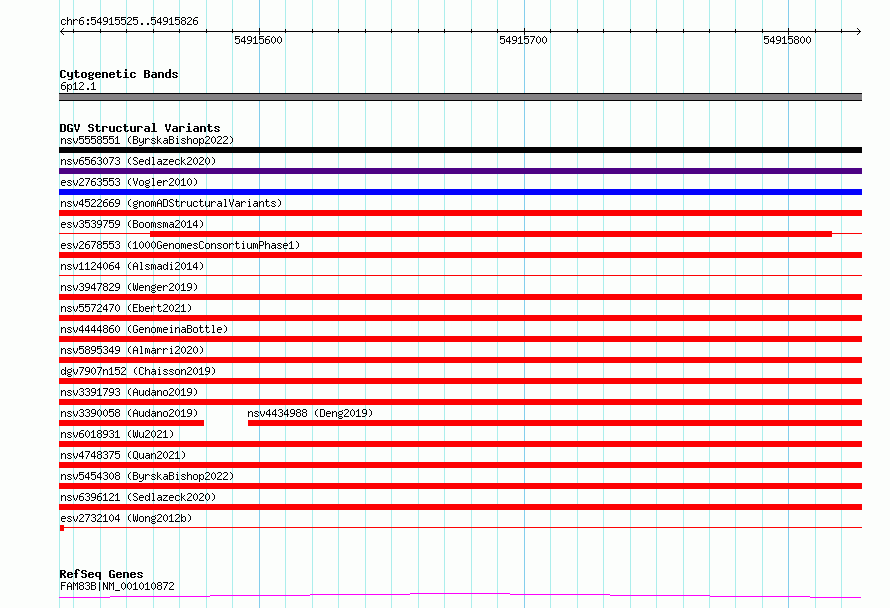Click the chr6:54915525..54915826 region label
The width and height of the screenshot is (890, 608).
[129, 21]
